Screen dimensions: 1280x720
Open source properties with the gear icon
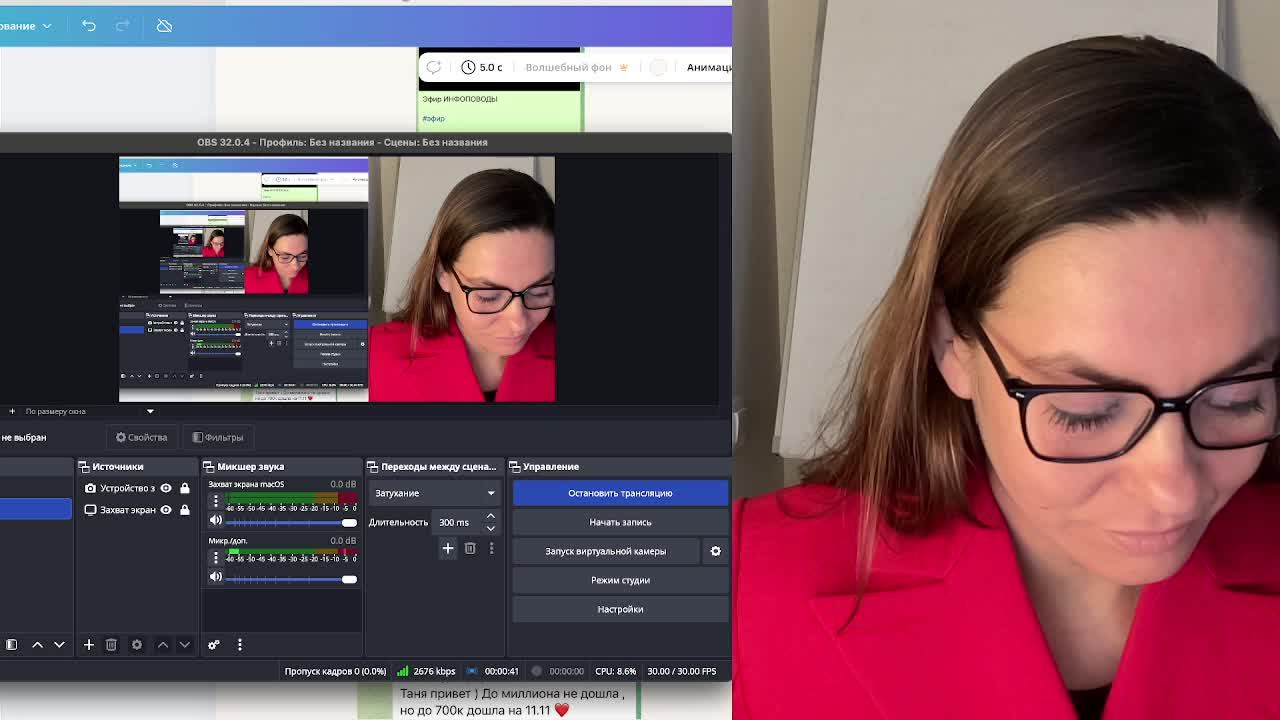137,645
